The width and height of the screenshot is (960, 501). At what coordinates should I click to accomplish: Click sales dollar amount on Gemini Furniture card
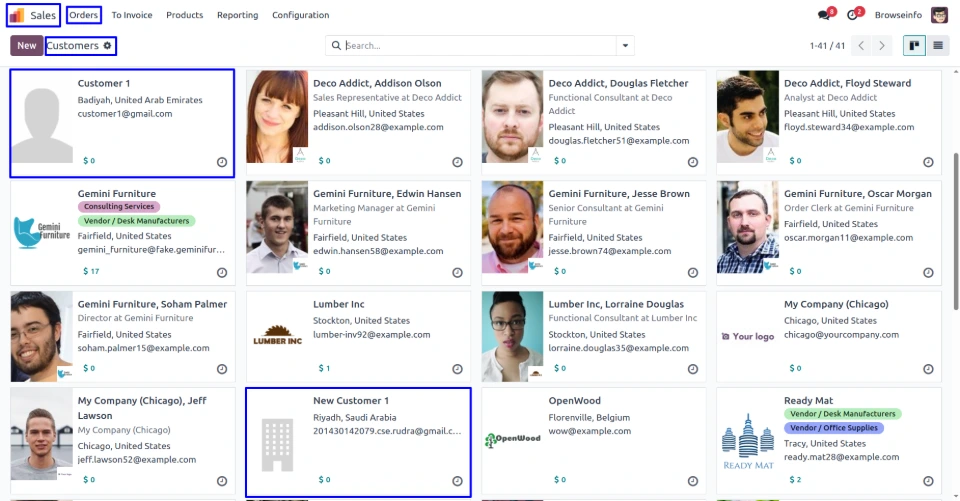tap(91, 271)
